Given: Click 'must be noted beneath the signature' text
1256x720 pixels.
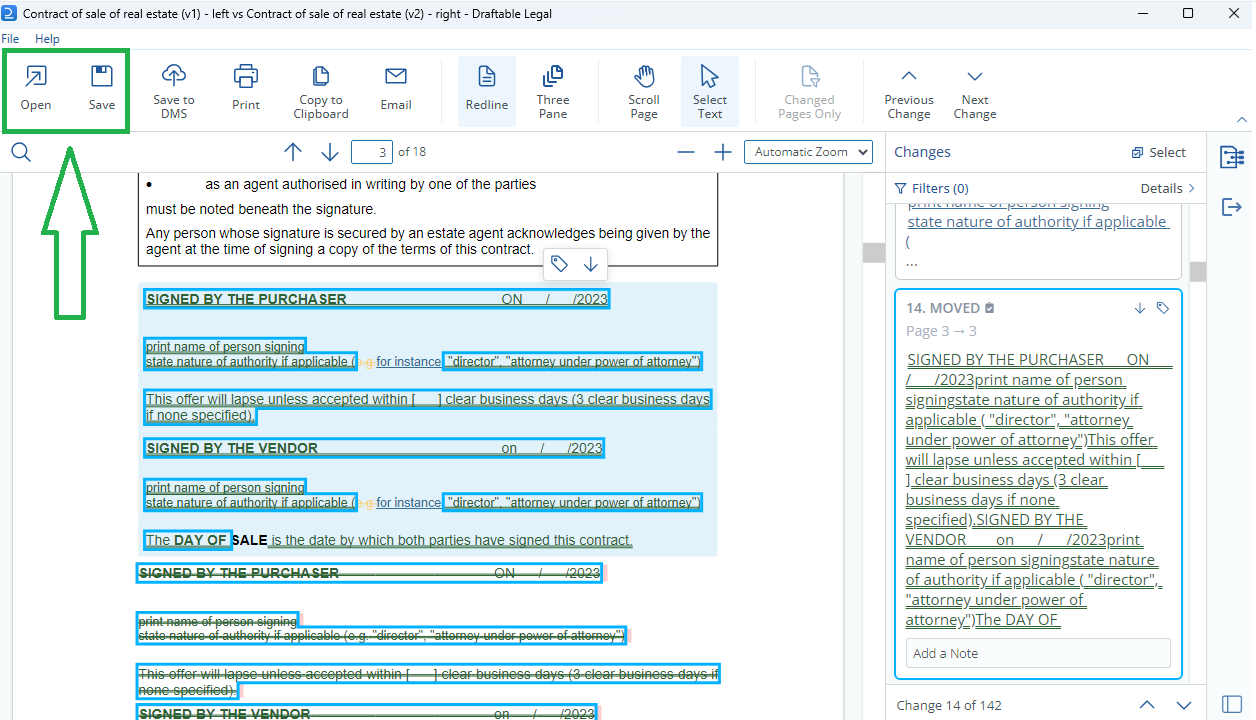Looking at the screenshot, I should [x=261, y=209].
